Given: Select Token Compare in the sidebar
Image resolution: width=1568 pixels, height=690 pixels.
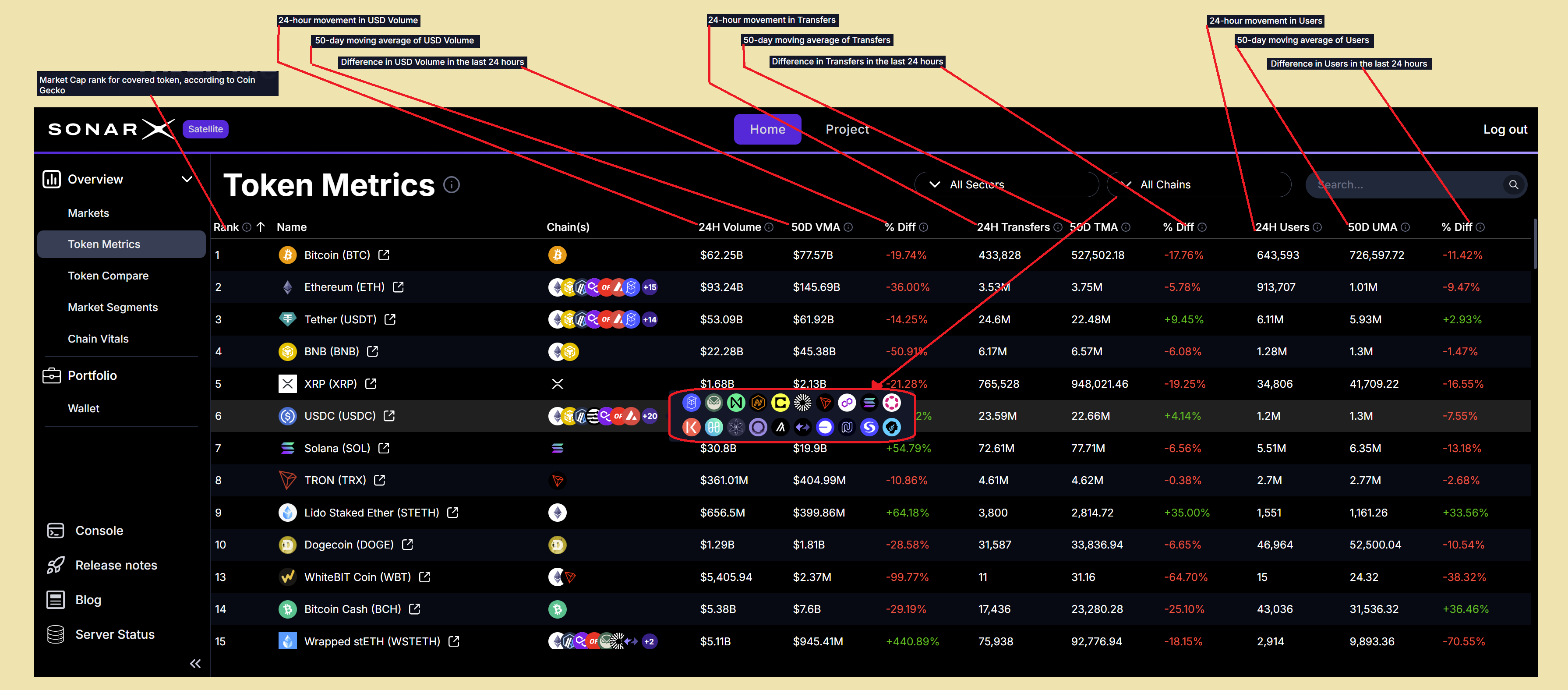Looking at the screenshot, I should pos(107,275).
